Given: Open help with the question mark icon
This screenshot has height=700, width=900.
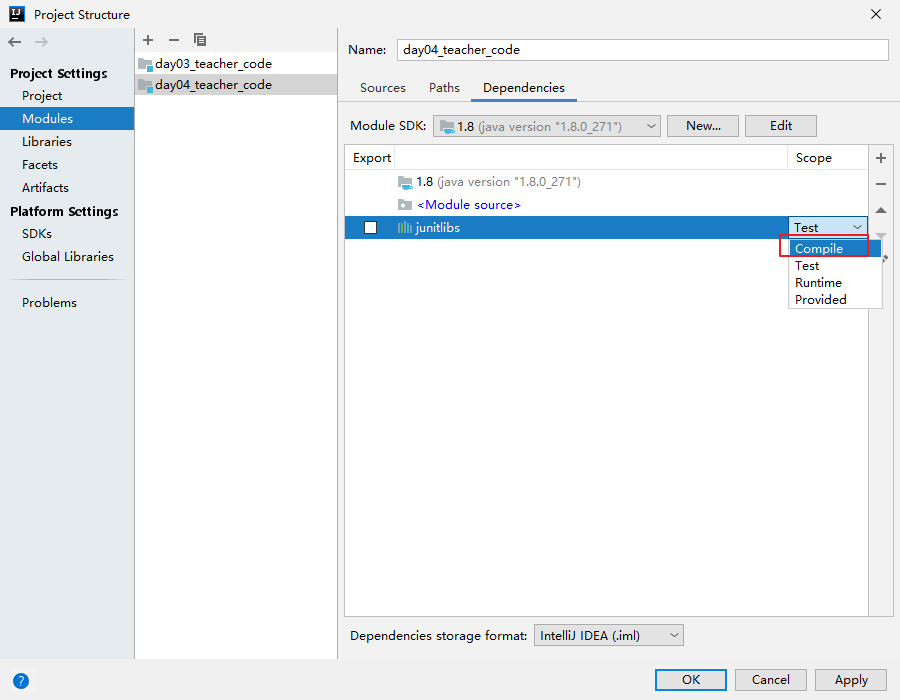Looking at the screenshot, I should point(20,681).
